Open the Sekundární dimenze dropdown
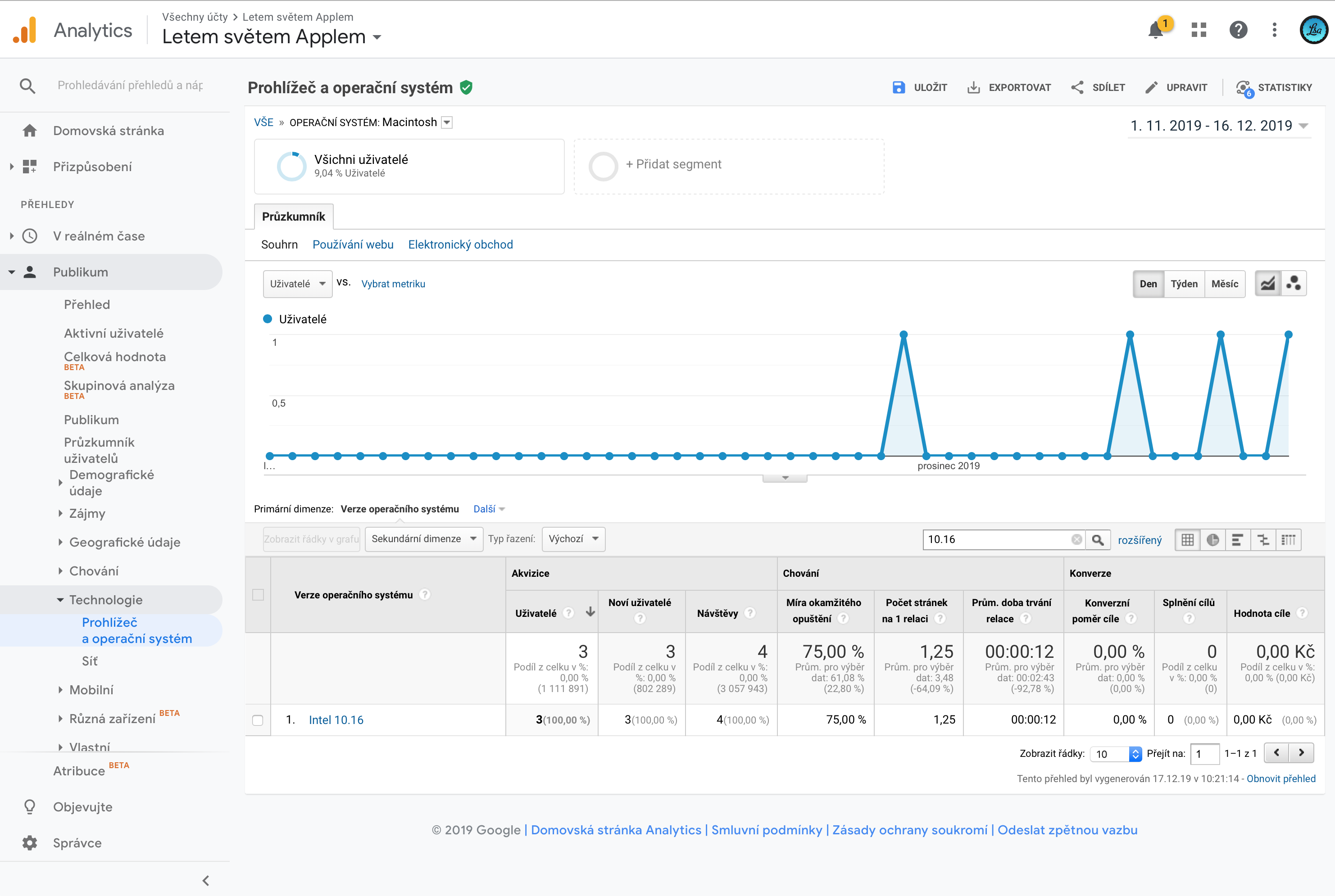This screenshot has height=896, width=1335. pyautogui.click(x=423, y=539)
